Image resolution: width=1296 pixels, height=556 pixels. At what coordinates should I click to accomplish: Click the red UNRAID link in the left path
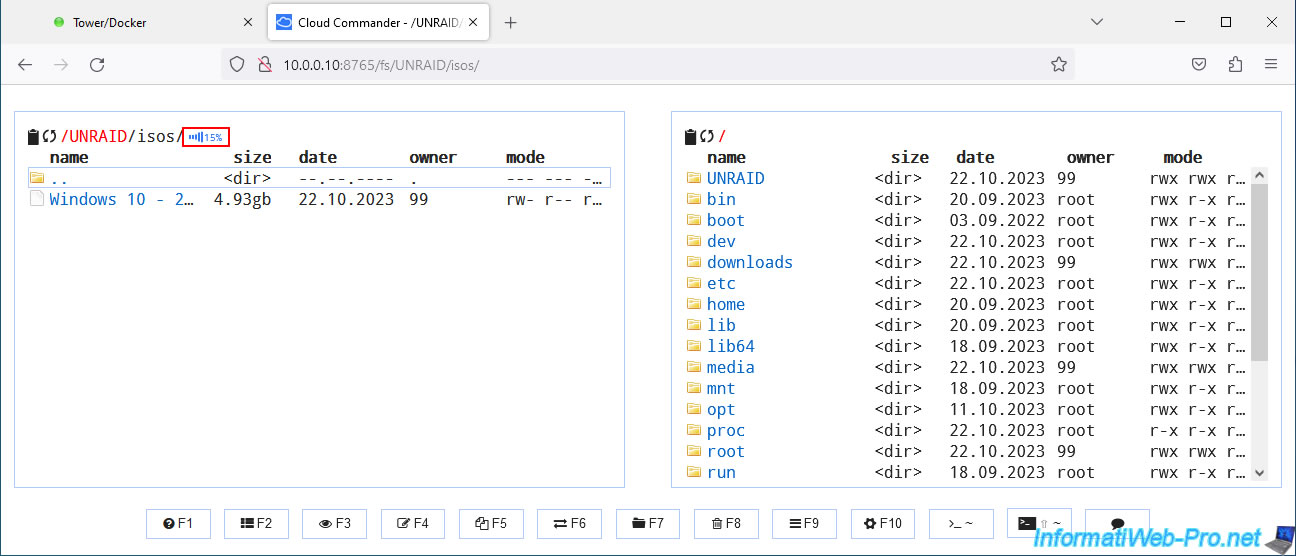point(94,137)
